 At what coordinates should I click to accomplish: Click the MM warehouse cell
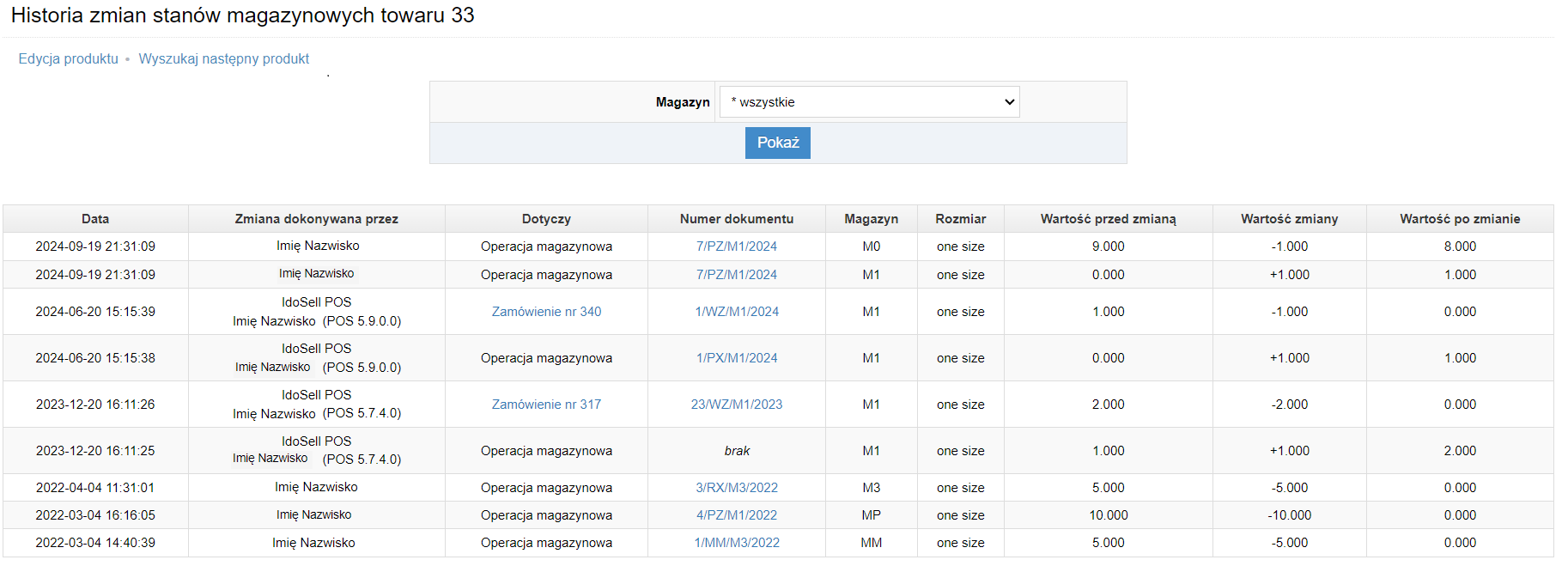tap(872, 543)
